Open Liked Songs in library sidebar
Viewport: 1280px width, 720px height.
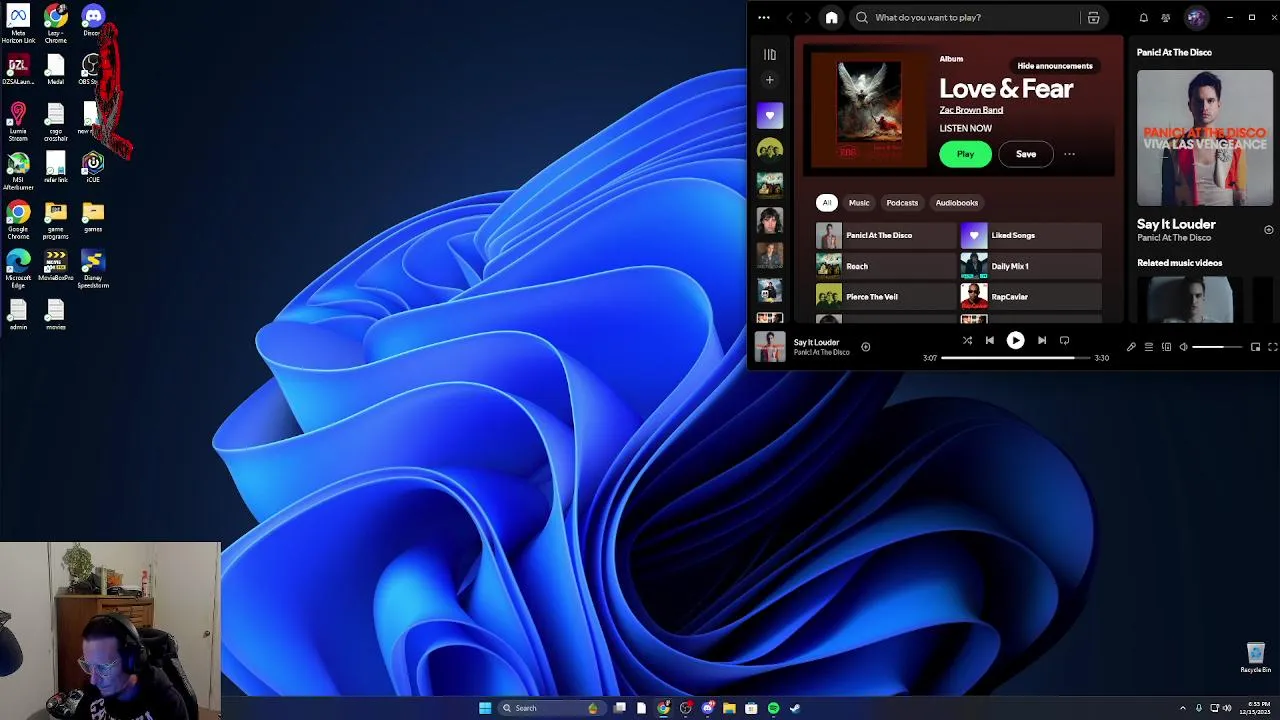pyautogui.click(x=769, y=115)
